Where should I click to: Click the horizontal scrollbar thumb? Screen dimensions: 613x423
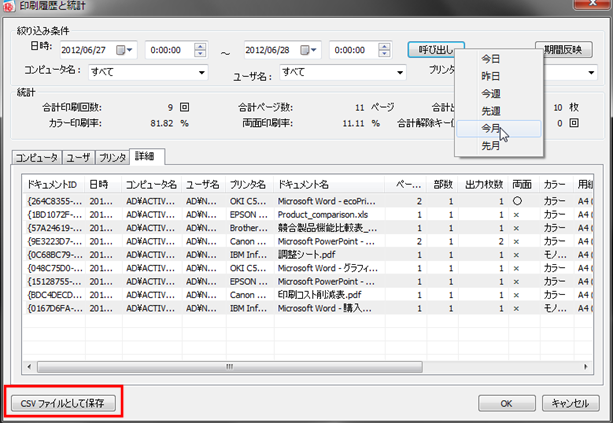point(230,367)
